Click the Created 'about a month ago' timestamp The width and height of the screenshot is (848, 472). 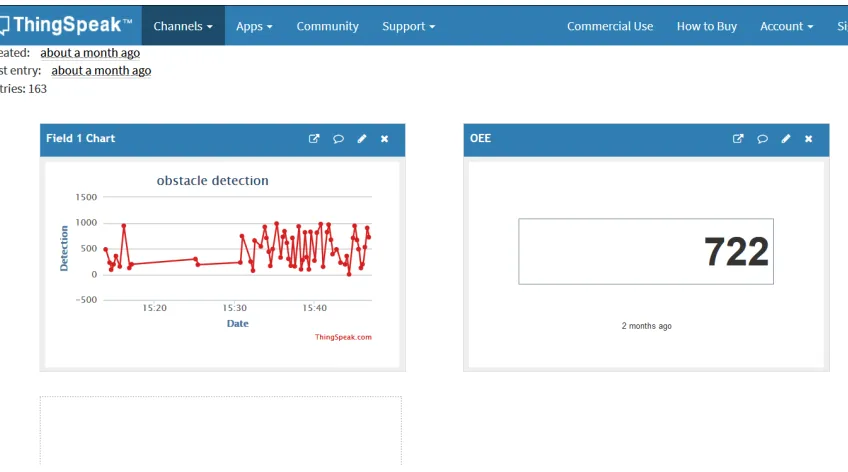(x=90, y=53)
